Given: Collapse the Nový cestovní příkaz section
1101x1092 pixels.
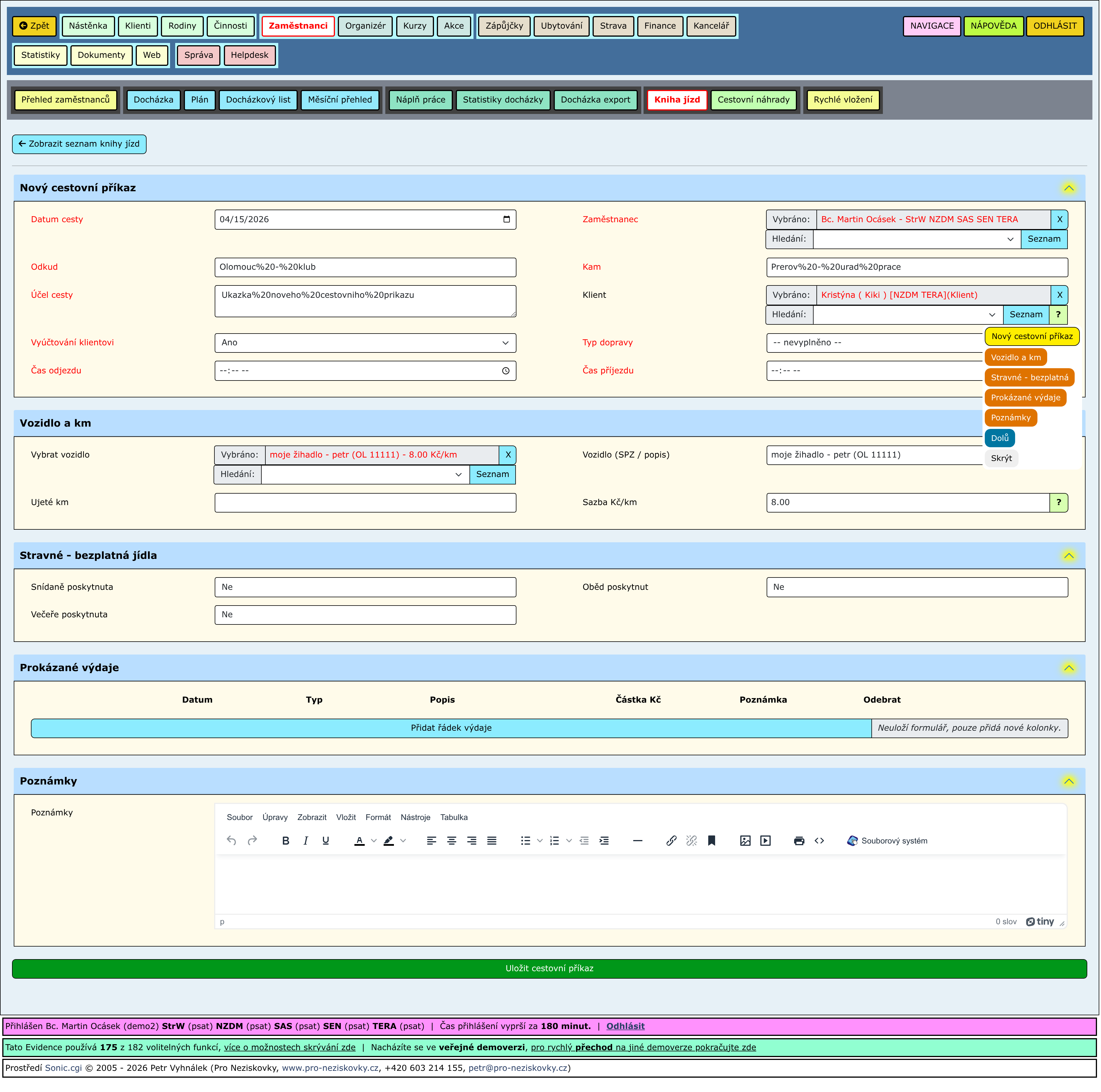Looking at the screenshot, I should coord(1069,188).
